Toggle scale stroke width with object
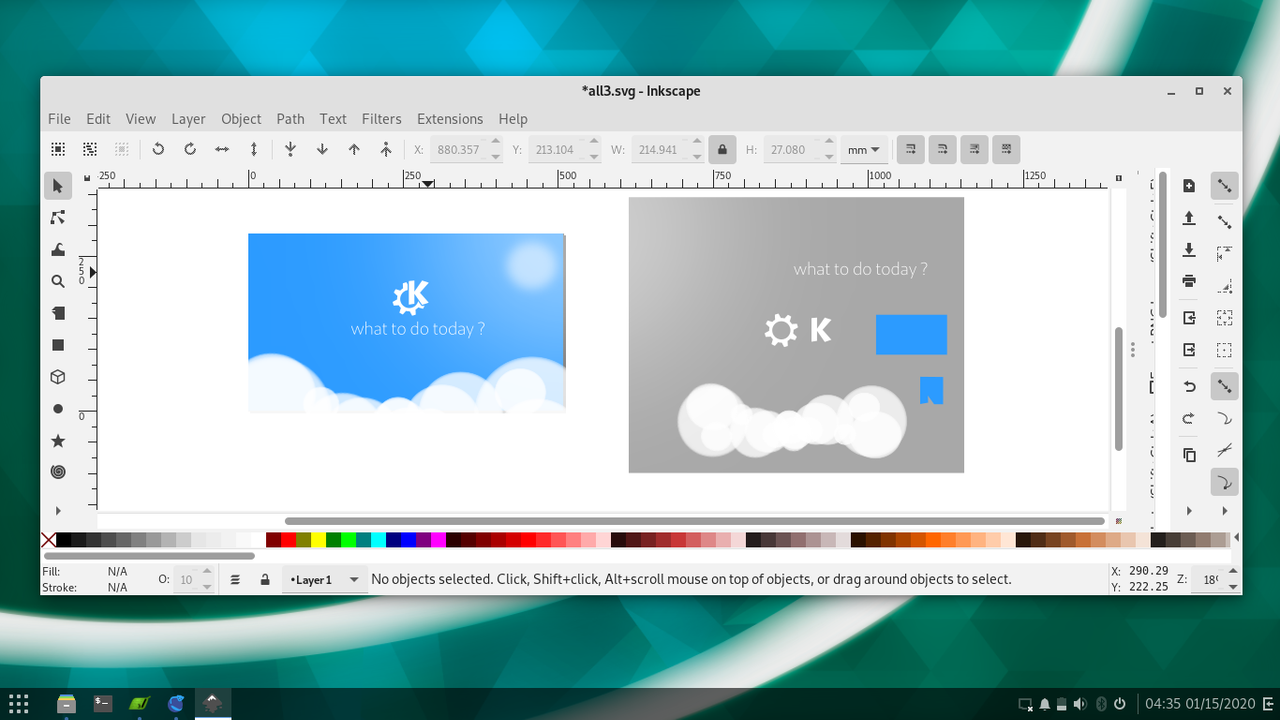Screen dimensions: 1280x720 click(910, 149)
